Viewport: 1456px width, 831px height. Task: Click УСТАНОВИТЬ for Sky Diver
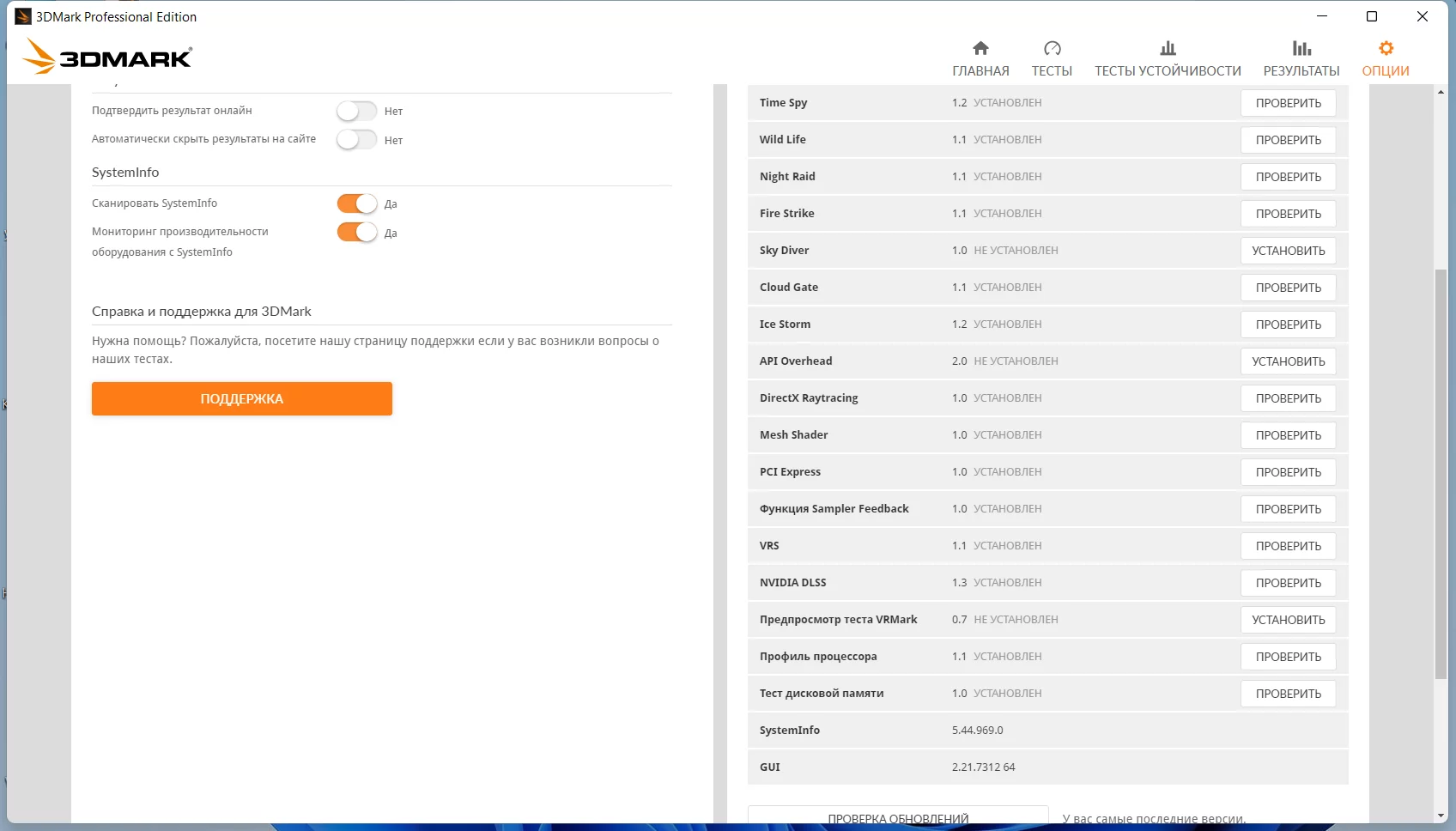[1289, 251]
